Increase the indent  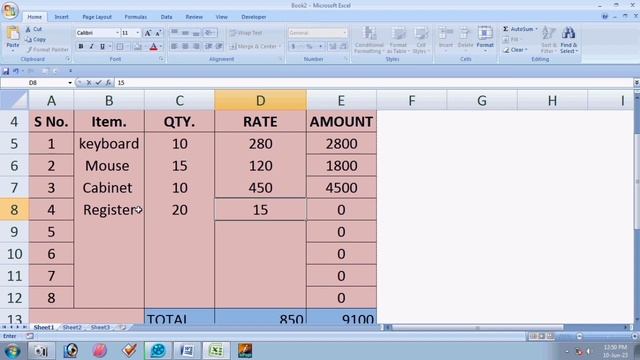[219, 47]
